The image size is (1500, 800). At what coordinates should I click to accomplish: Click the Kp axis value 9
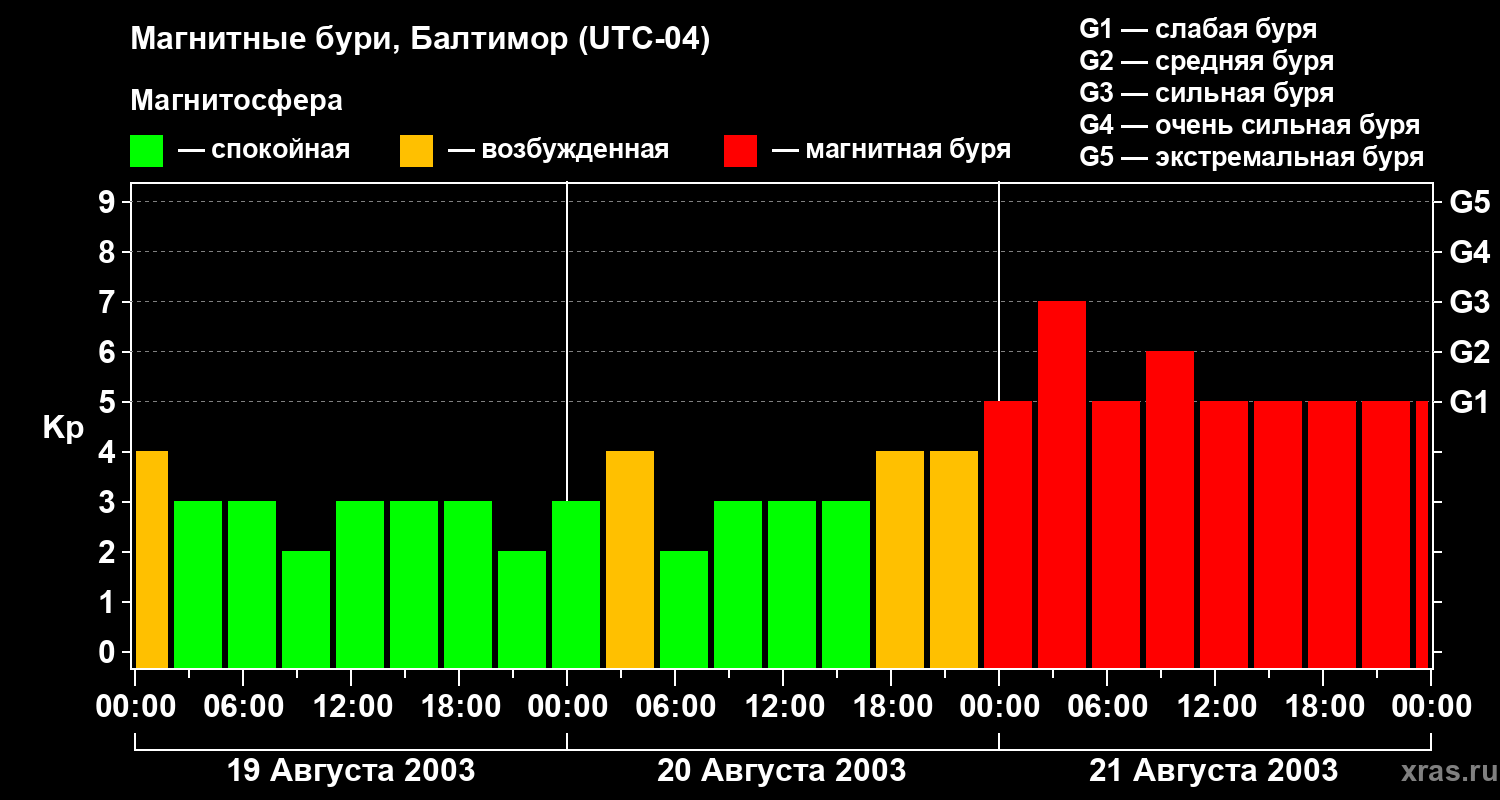pyautogui.click(x=109, y=202)
